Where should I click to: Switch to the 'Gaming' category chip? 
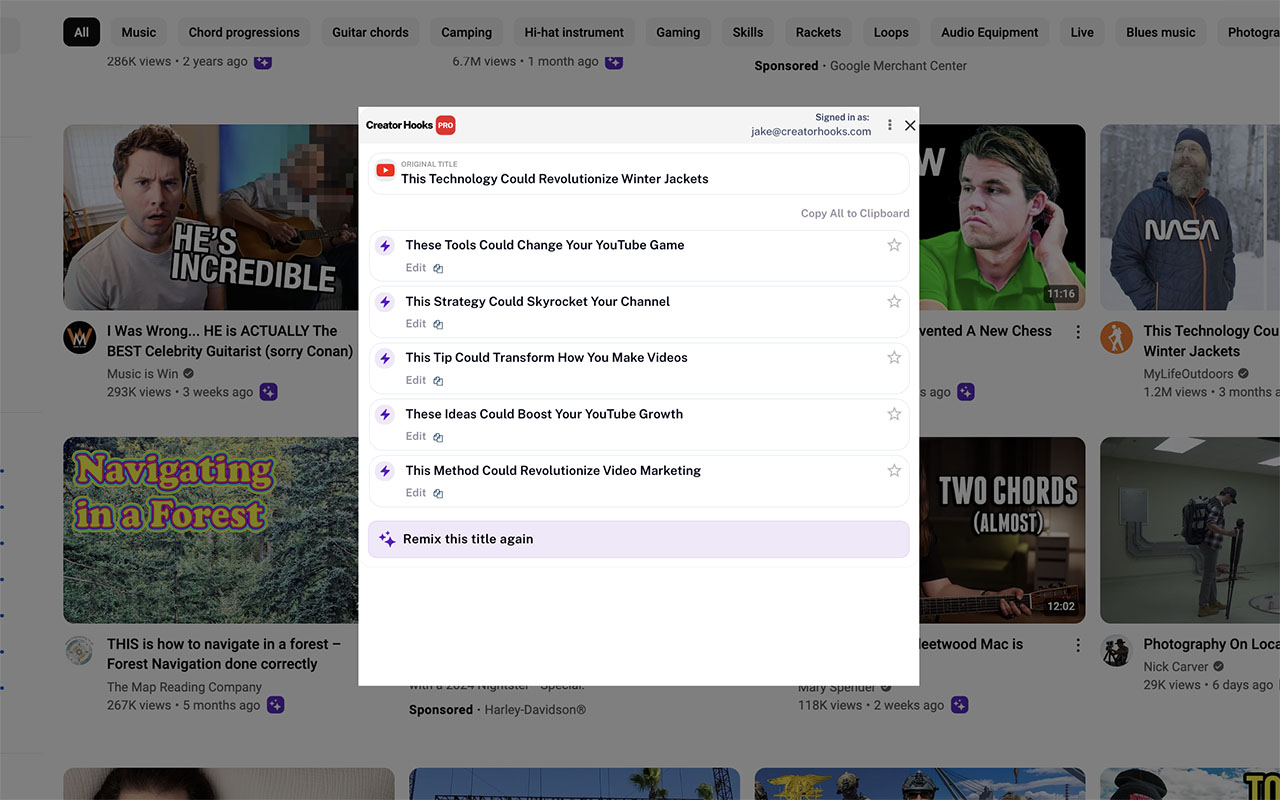click(678, 32)
